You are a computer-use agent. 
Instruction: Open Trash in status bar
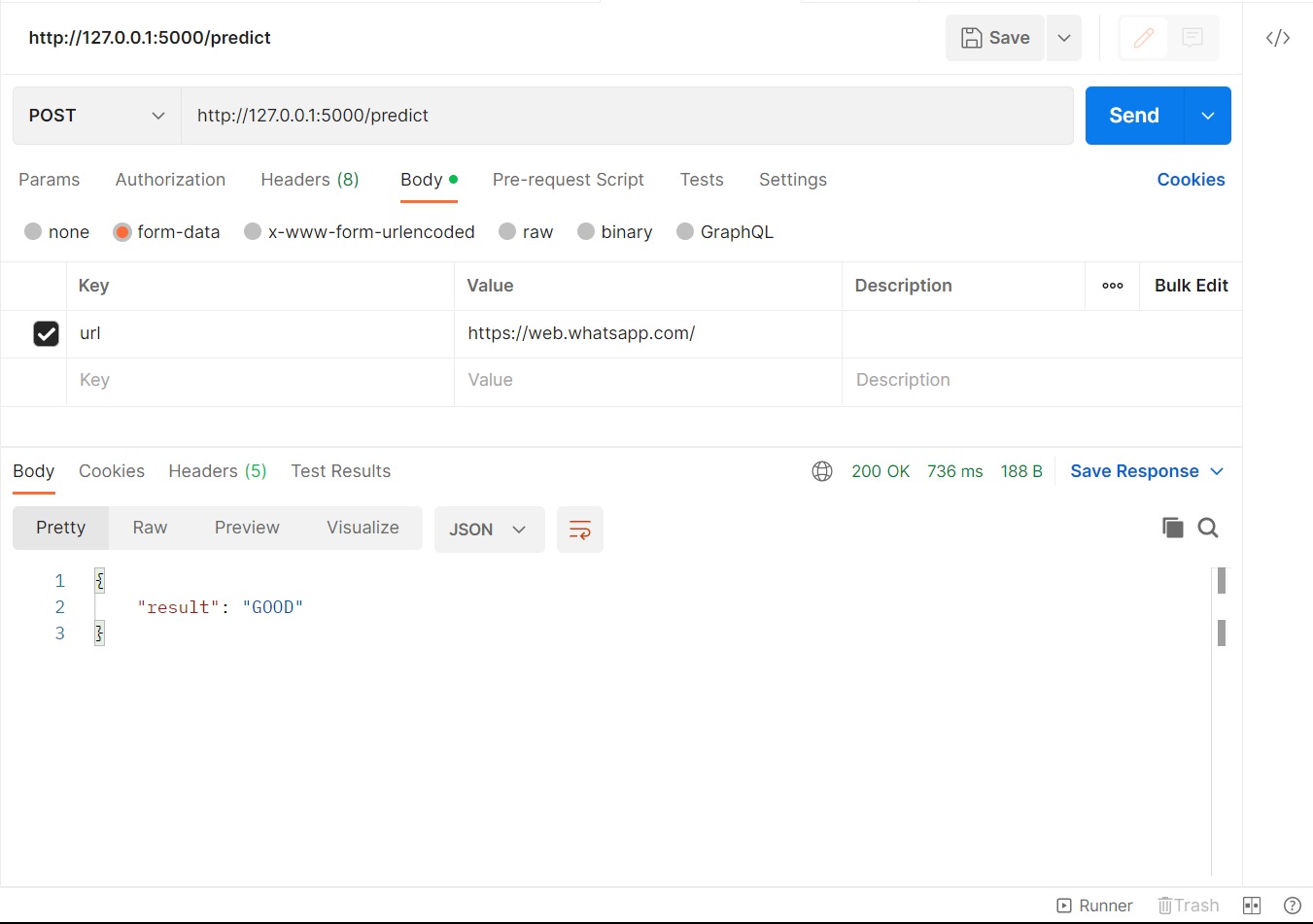coord(1188,906)
